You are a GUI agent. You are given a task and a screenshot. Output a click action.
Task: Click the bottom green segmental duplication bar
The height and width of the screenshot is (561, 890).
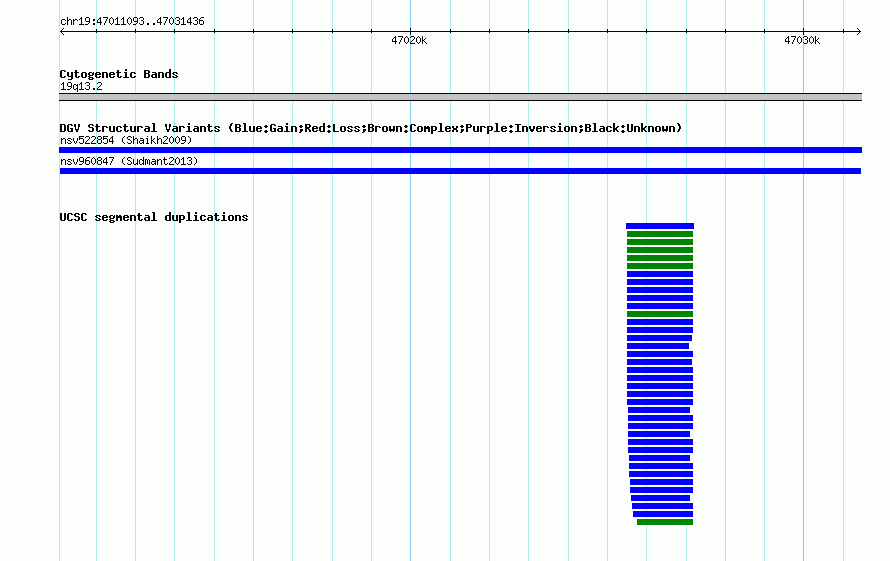coord(665,522)
